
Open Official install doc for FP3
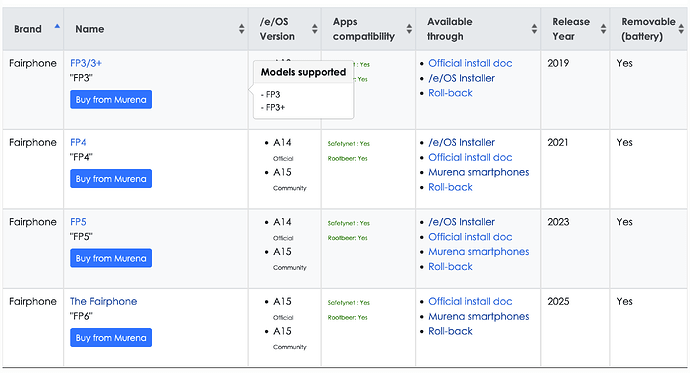[x=470, y=63]
